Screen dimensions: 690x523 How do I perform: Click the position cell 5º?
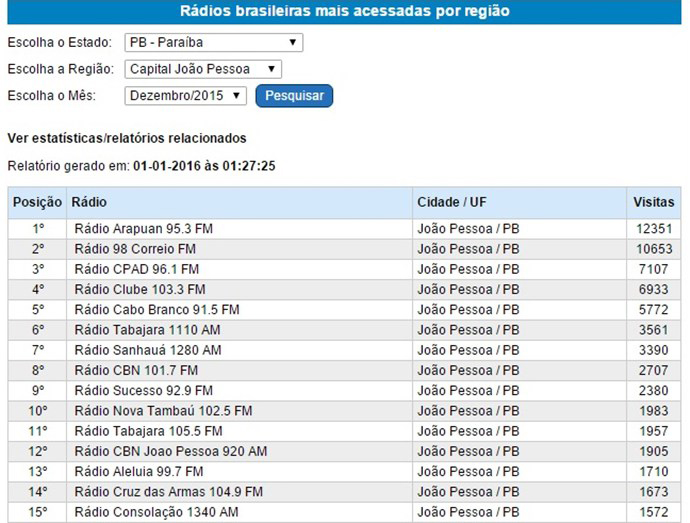[38, 310]
